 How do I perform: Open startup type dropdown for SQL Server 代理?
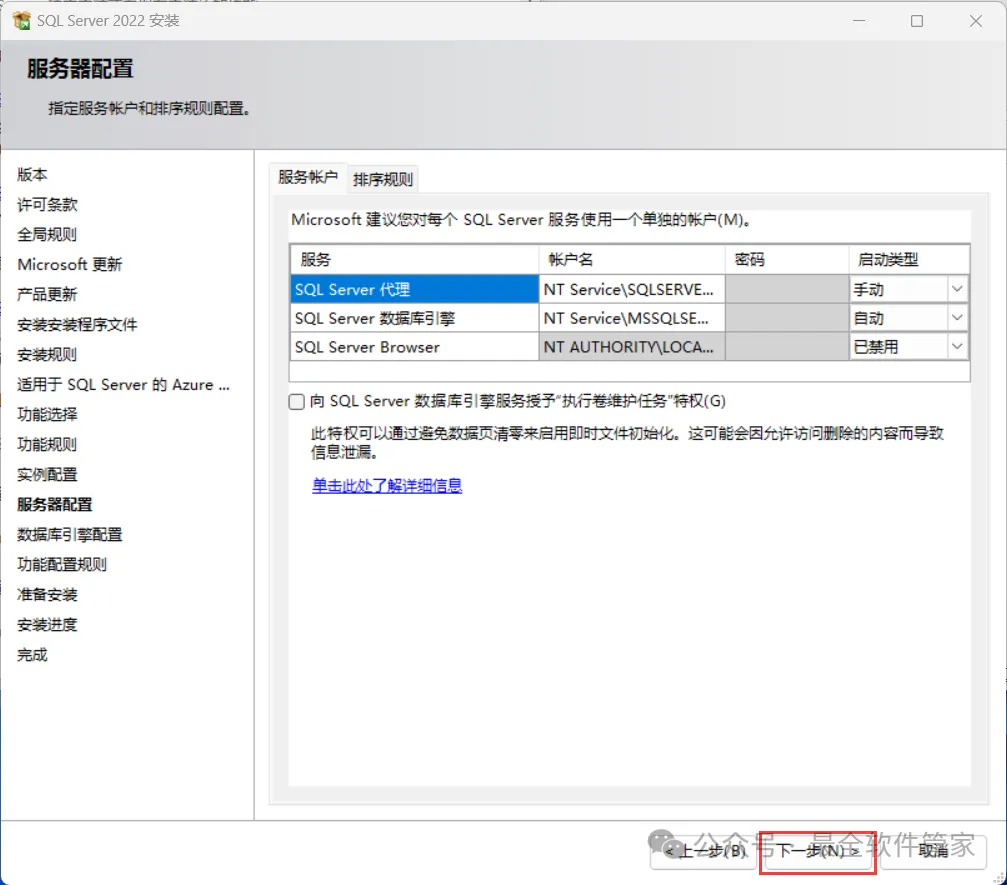click(956, 289)
